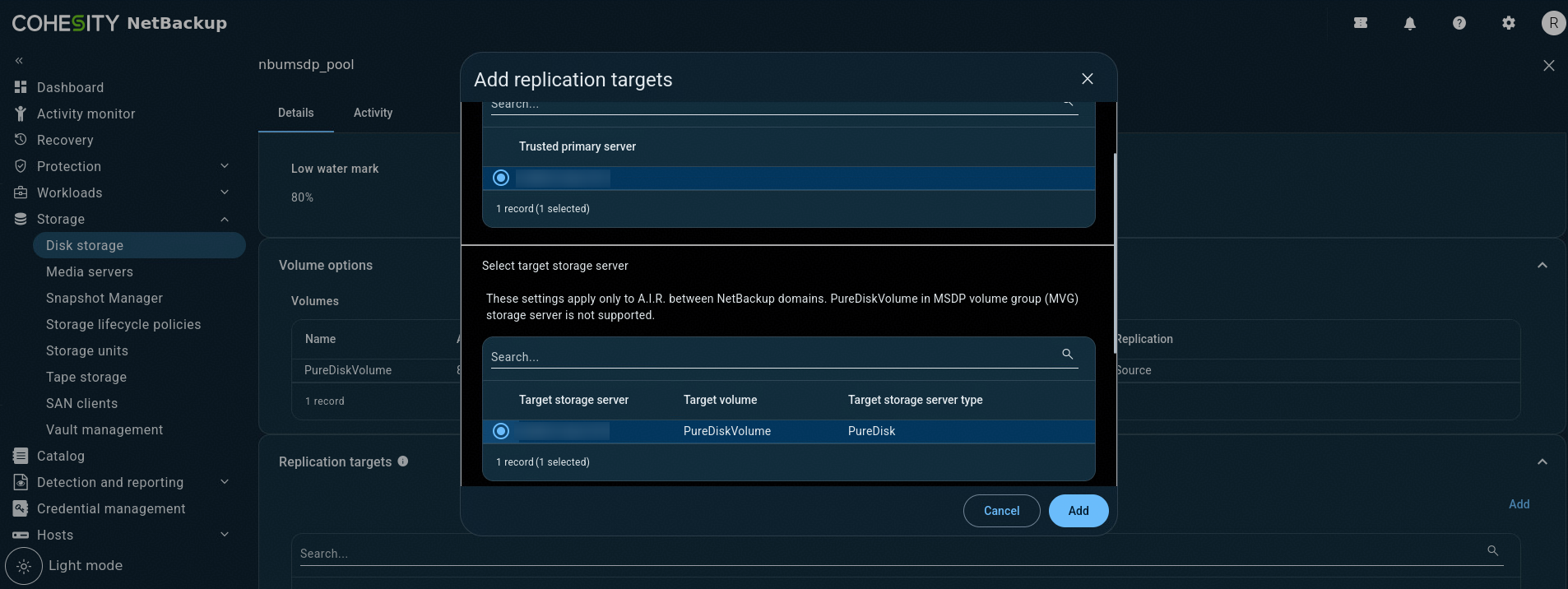Viewport: 1568px width, 589px height.
Task: Open the help question mark icon
Action: [x=1459, y=23]
